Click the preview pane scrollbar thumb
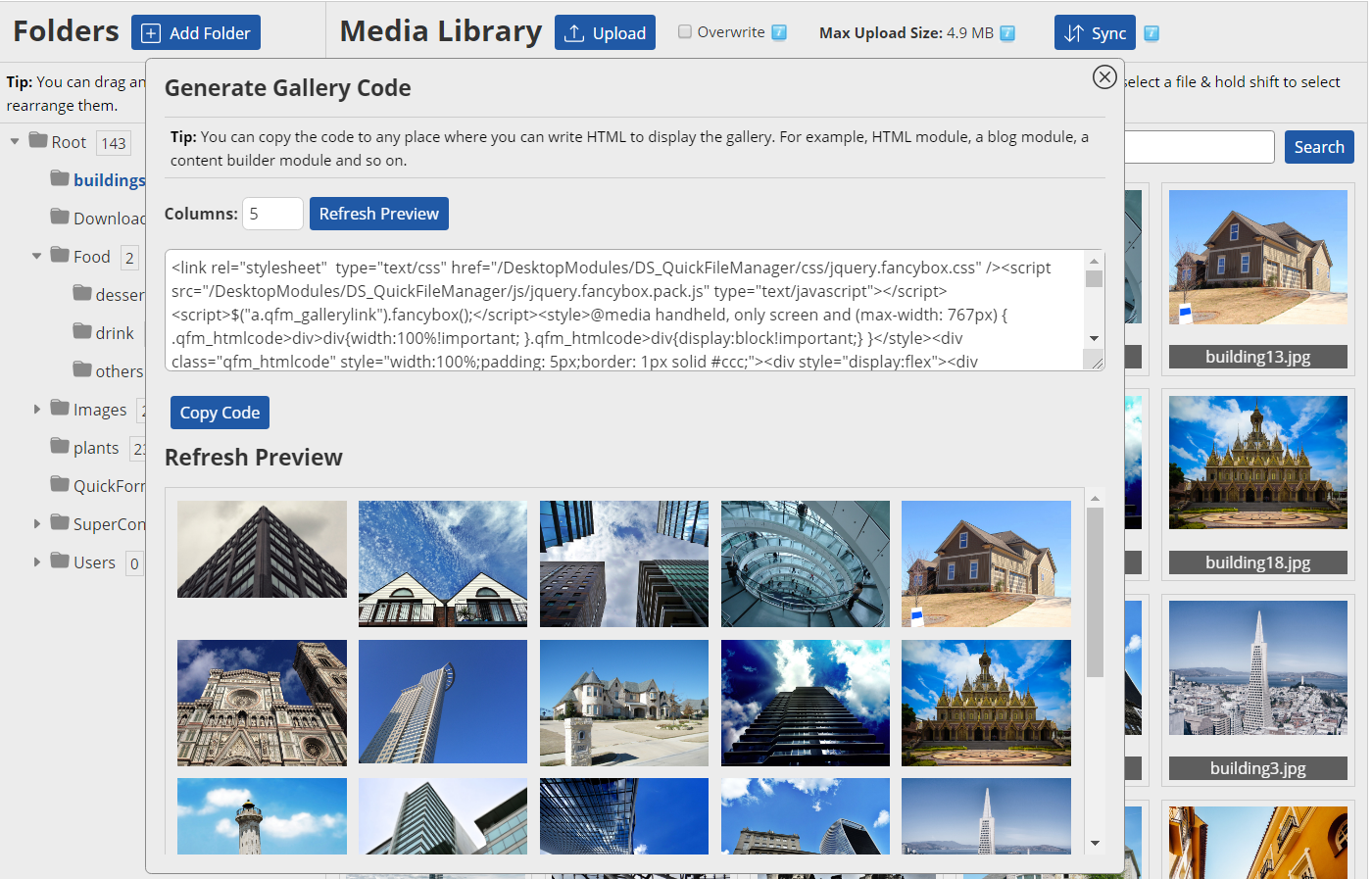The image size is (1372, 879). point(1095,592)
